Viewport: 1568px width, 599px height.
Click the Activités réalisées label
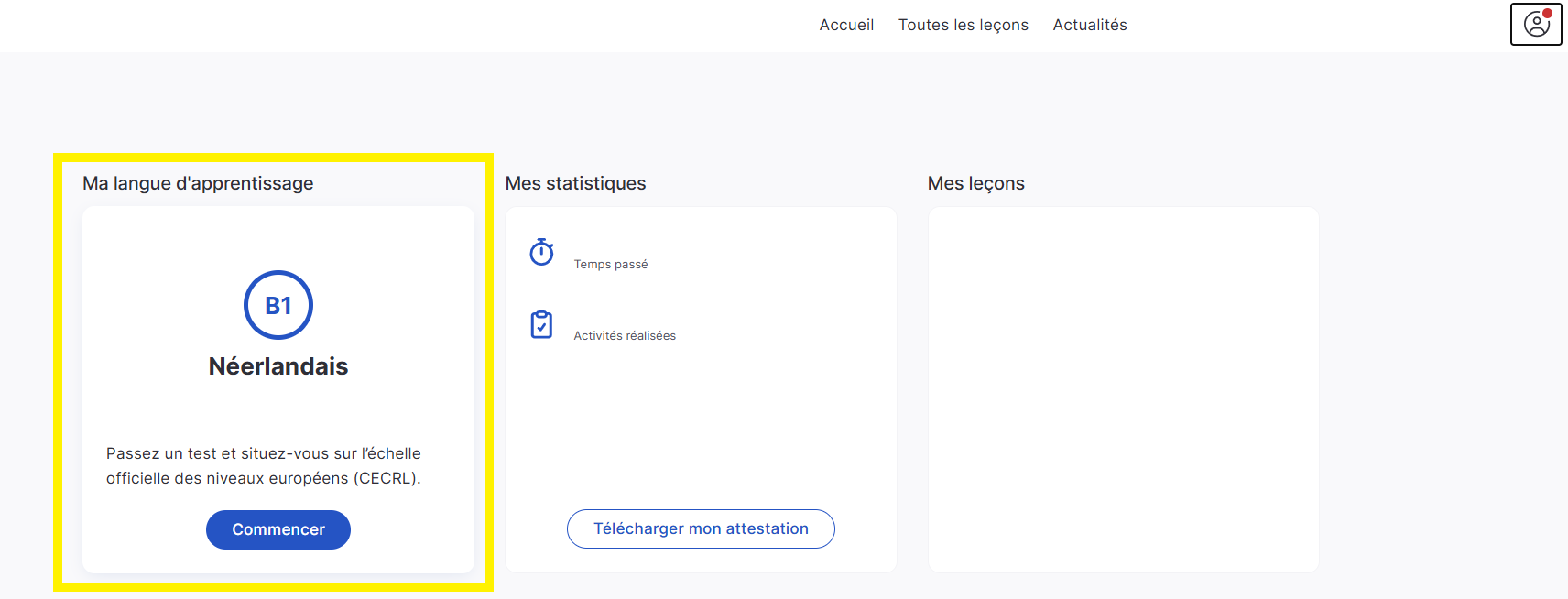(x=625, y=335)
